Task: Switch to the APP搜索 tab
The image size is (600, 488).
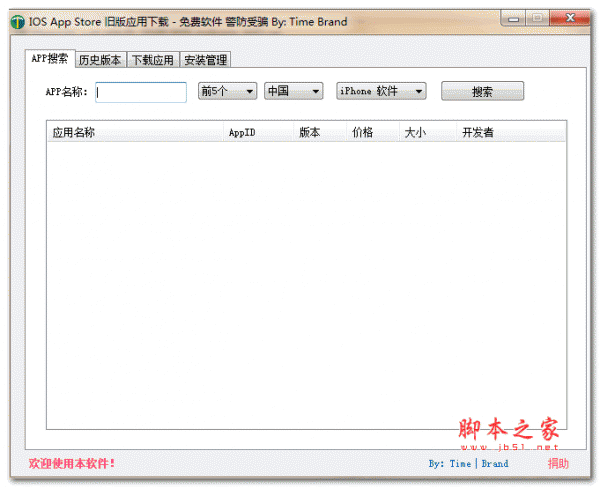Action: pyautogui.click(x=50, y=59)
